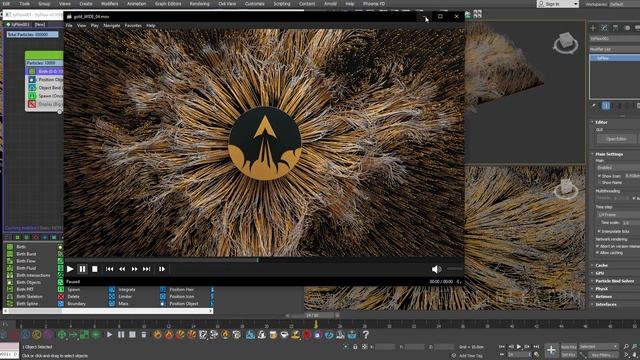
Task: Toggle the Show Name checkbox
Action: click(599, 183)
